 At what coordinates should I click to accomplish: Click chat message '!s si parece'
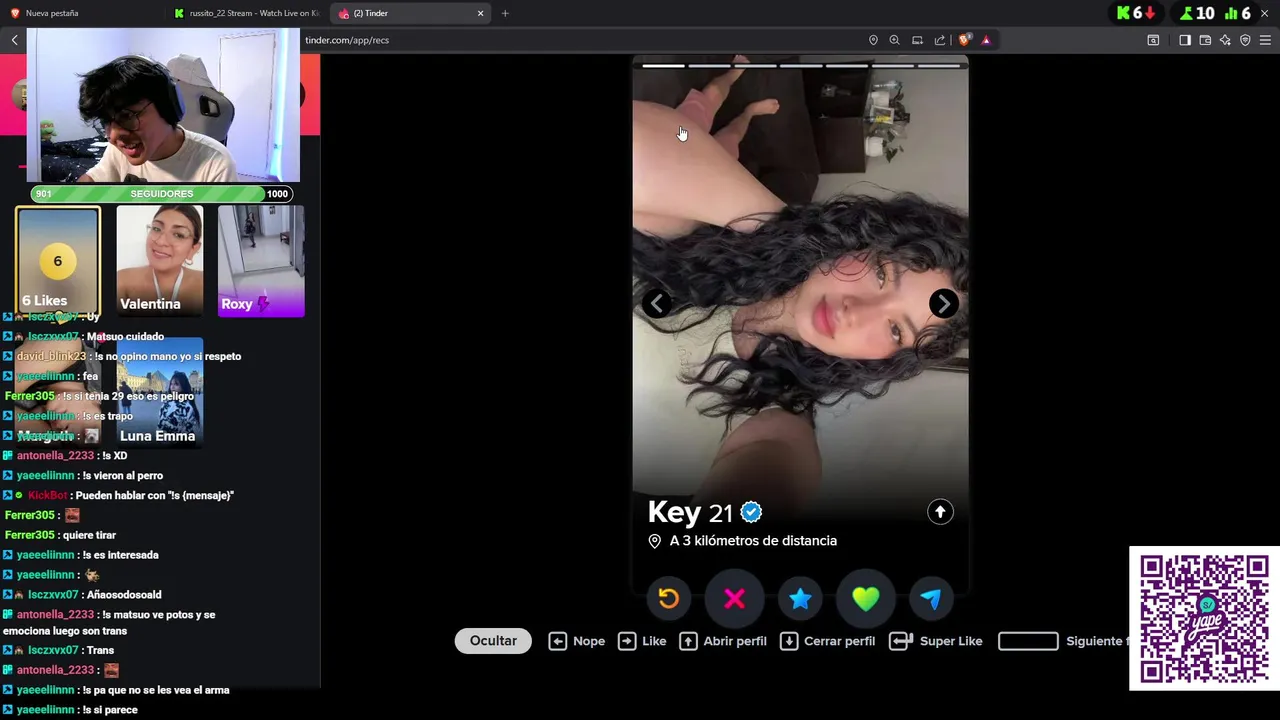(x=110, y=710)
